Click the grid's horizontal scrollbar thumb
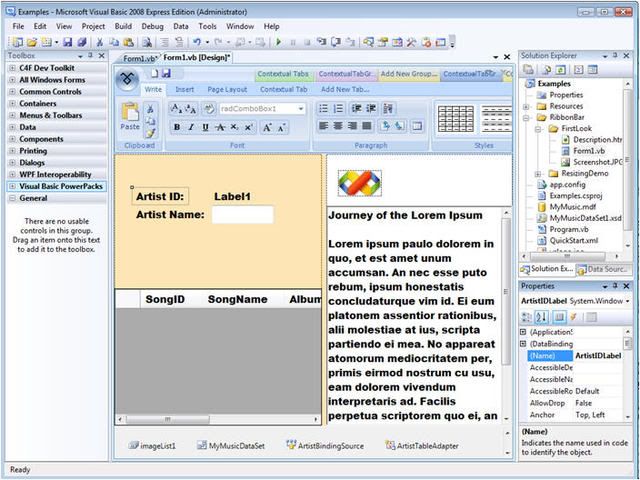The image size is (640, 480). tap(167, 419)
